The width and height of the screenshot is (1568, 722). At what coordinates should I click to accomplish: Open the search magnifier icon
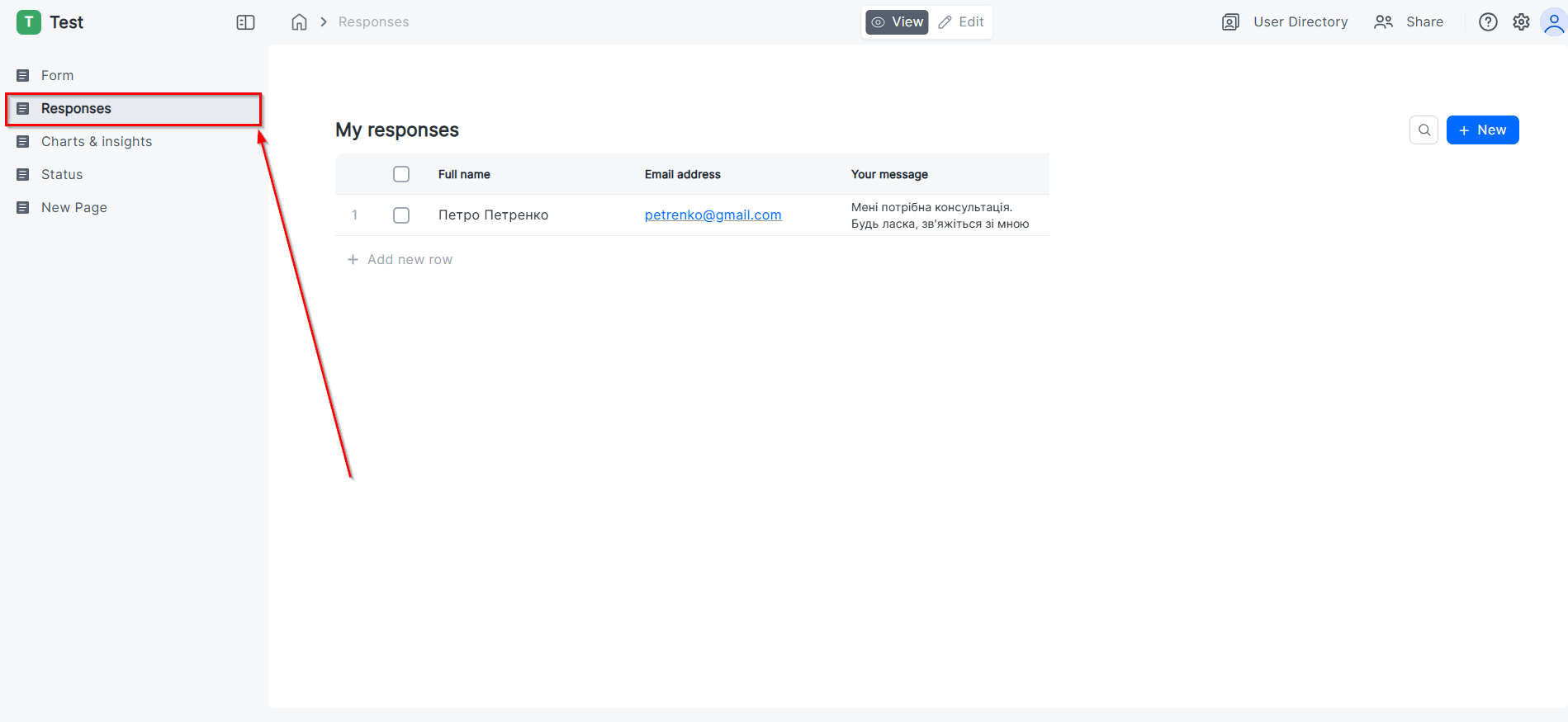coord(1424,130)
